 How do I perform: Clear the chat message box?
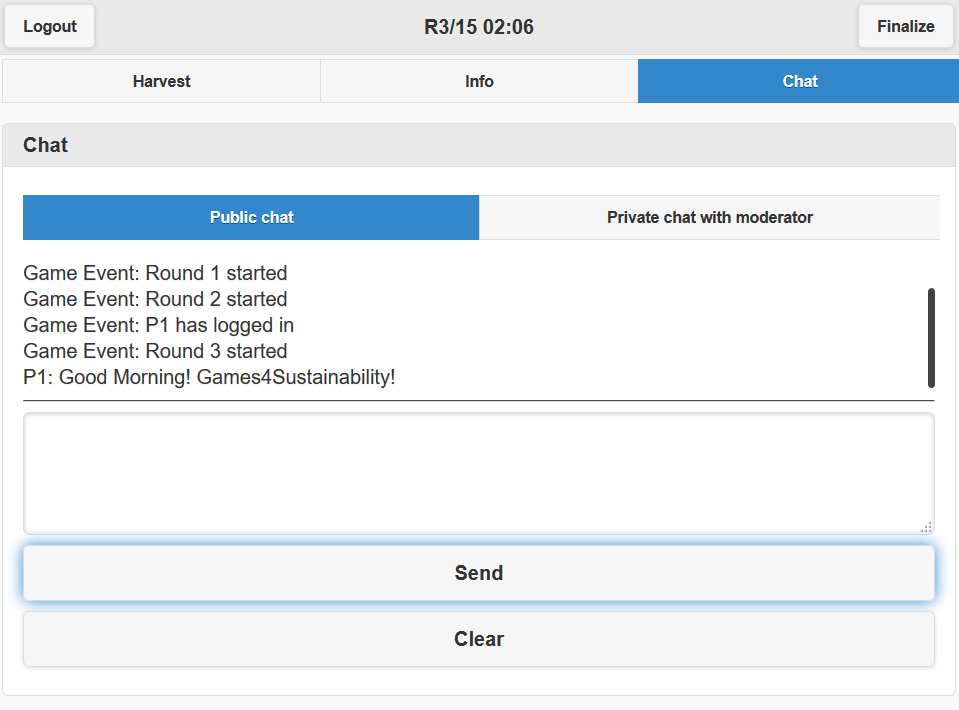tap(478, 639)
